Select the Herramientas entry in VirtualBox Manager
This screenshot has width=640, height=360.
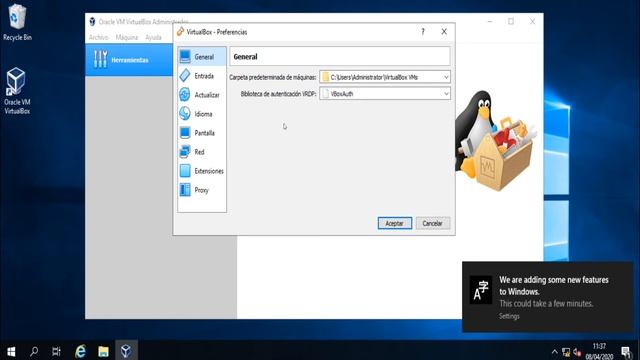tap(129, 60)
